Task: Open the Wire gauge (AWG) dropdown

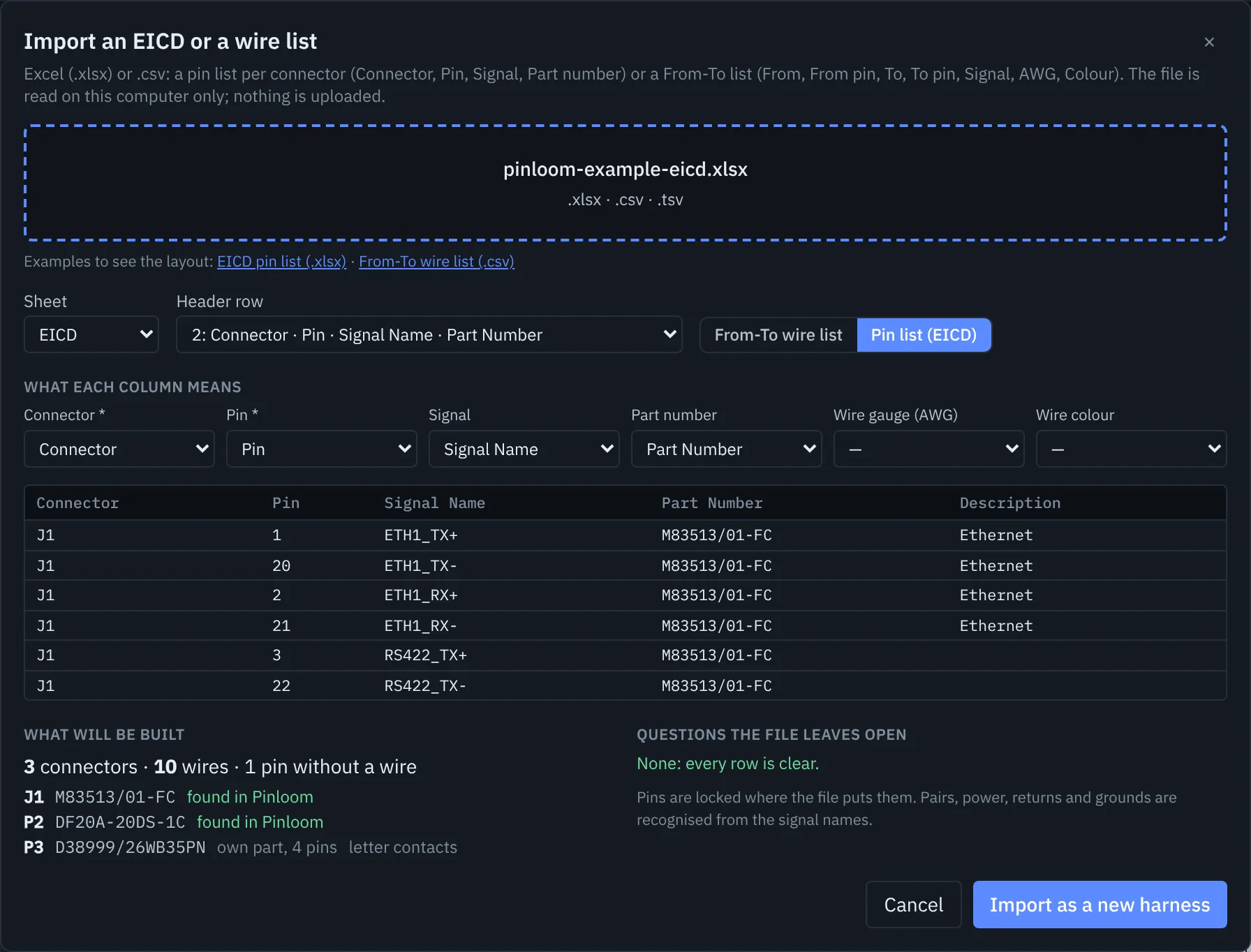Action: [x=929, y=449]
